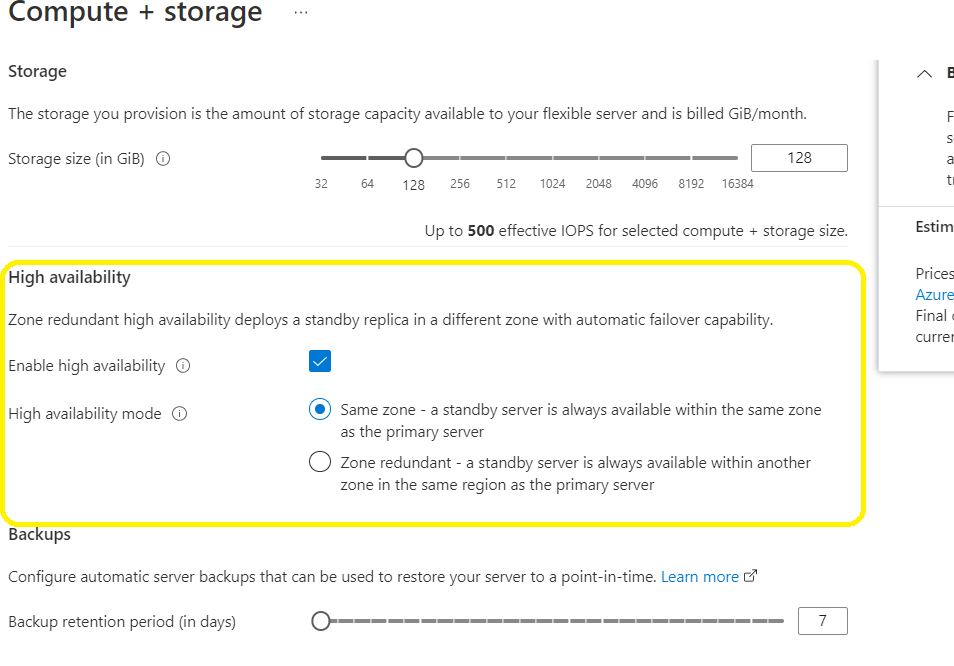Click the ellipsis beside Compute + storage title
This screenshot has height=666, width=954.
point(299,13)
